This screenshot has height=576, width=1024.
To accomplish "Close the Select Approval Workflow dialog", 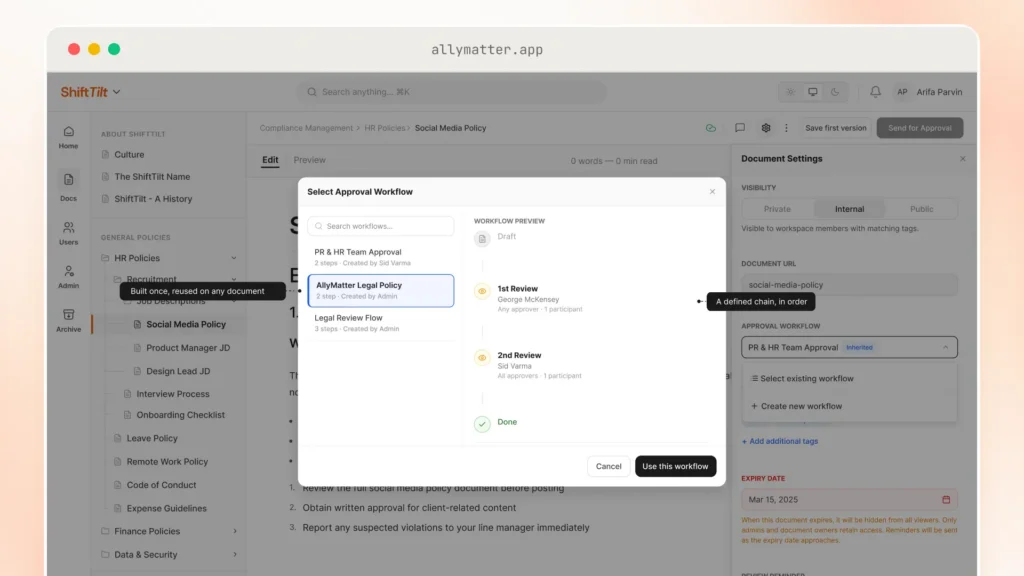I will (712, 192).
